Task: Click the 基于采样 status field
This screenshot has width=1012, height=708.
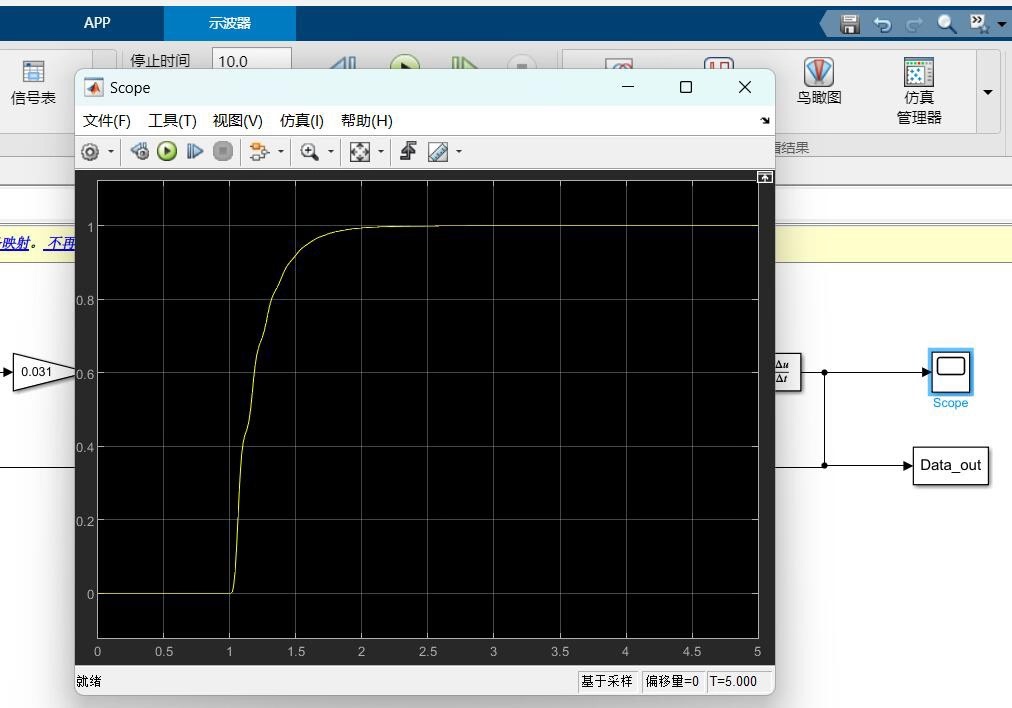Action: pos(607,682)
